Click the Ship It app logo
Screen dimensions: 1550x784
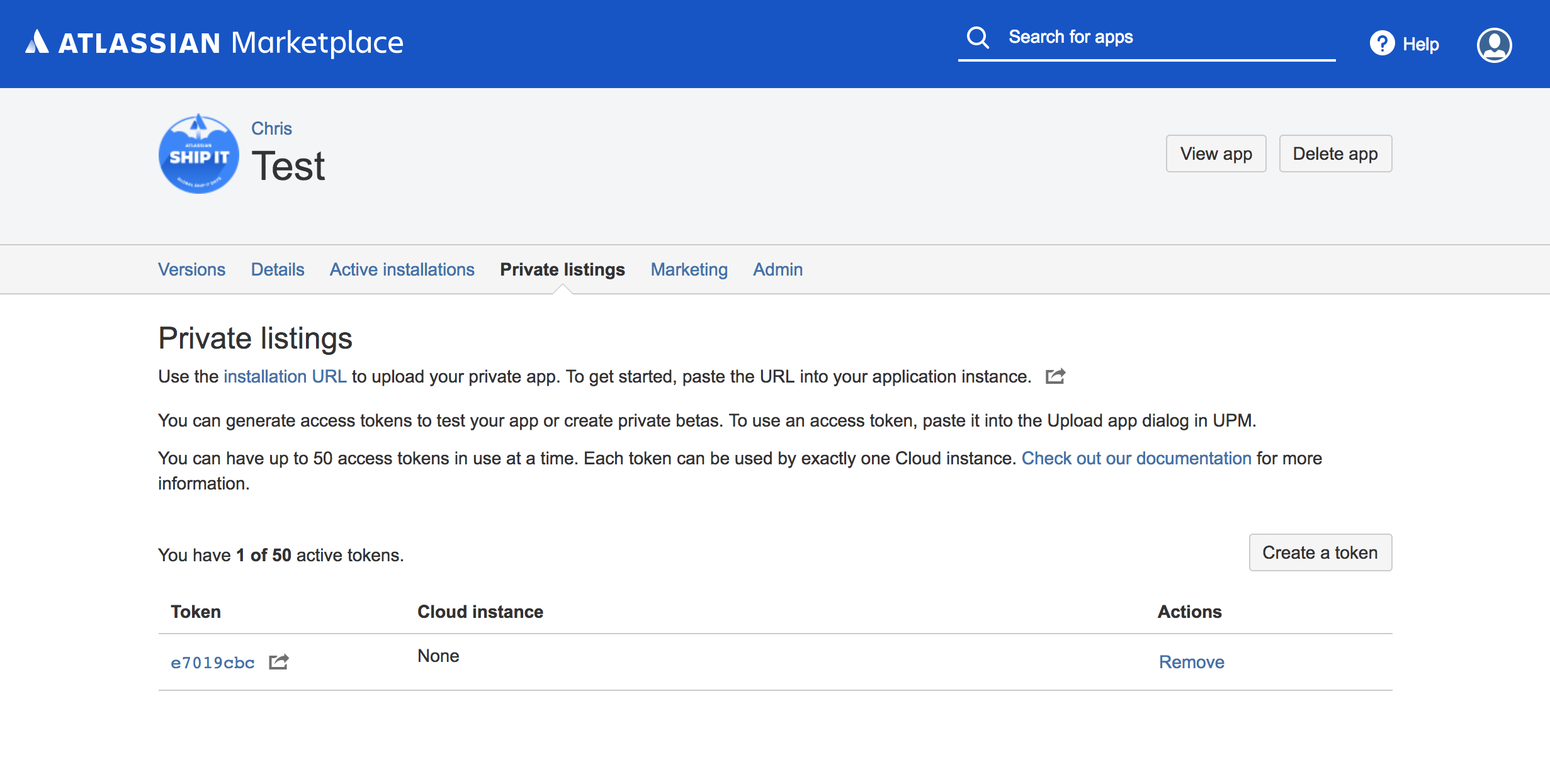click(x=199, y=154)
